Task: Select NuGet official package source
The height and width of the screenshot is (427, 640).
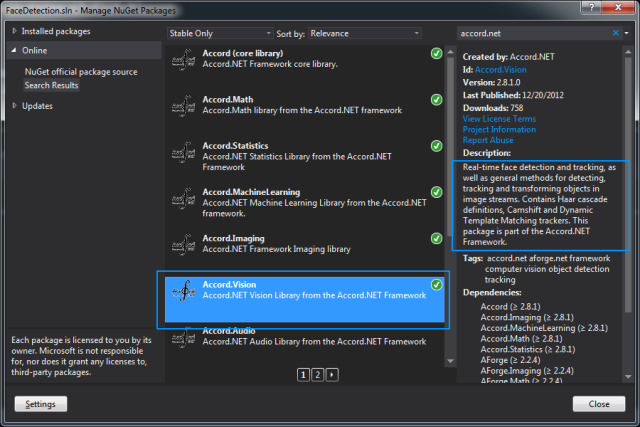Action: [81, 72]
